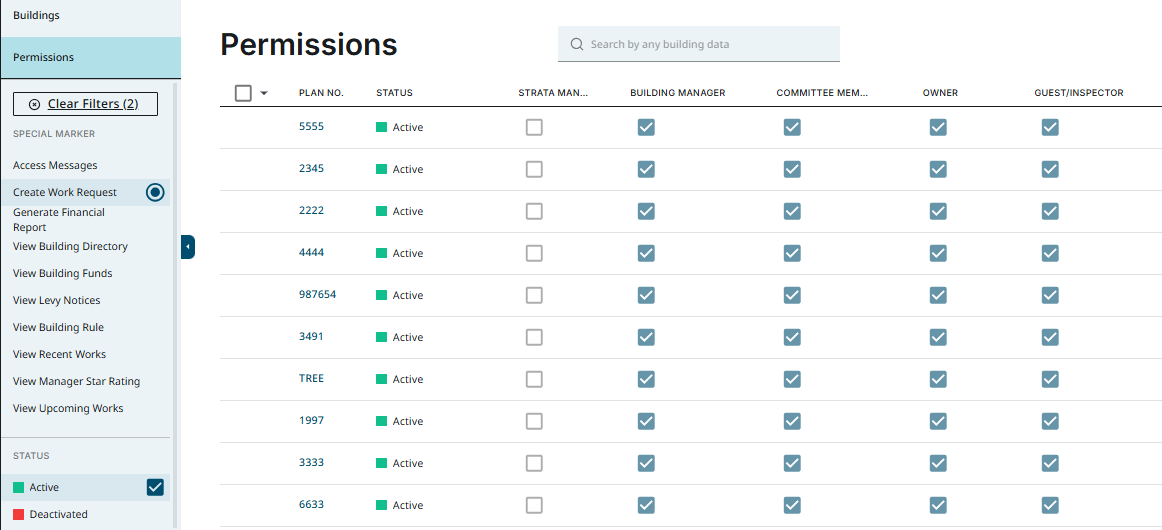Open plan 6633 link
Viewport: 1162px width, 530px height.
(311, 504)
